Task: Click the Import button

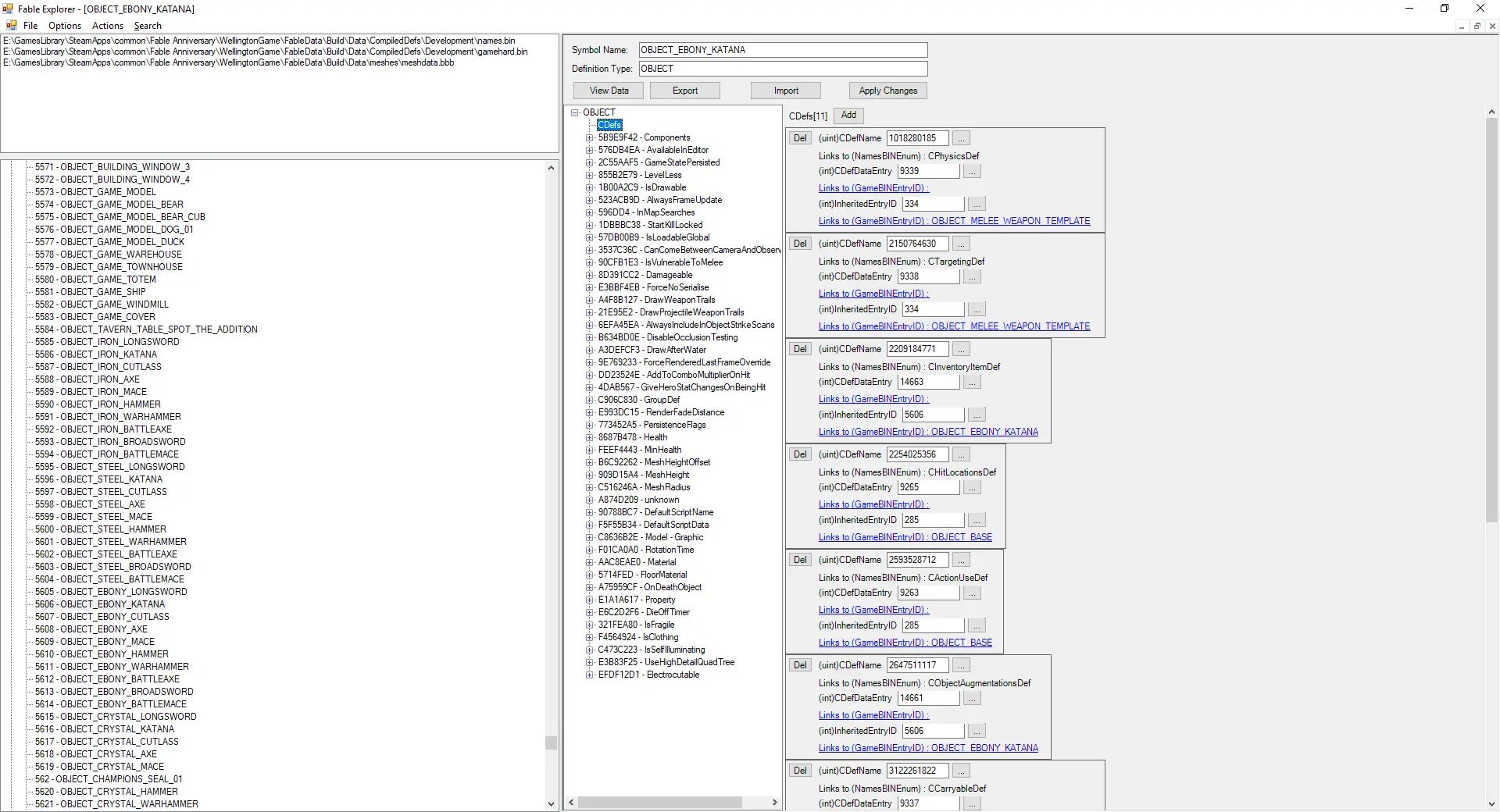Action: (x=786, y=91)
